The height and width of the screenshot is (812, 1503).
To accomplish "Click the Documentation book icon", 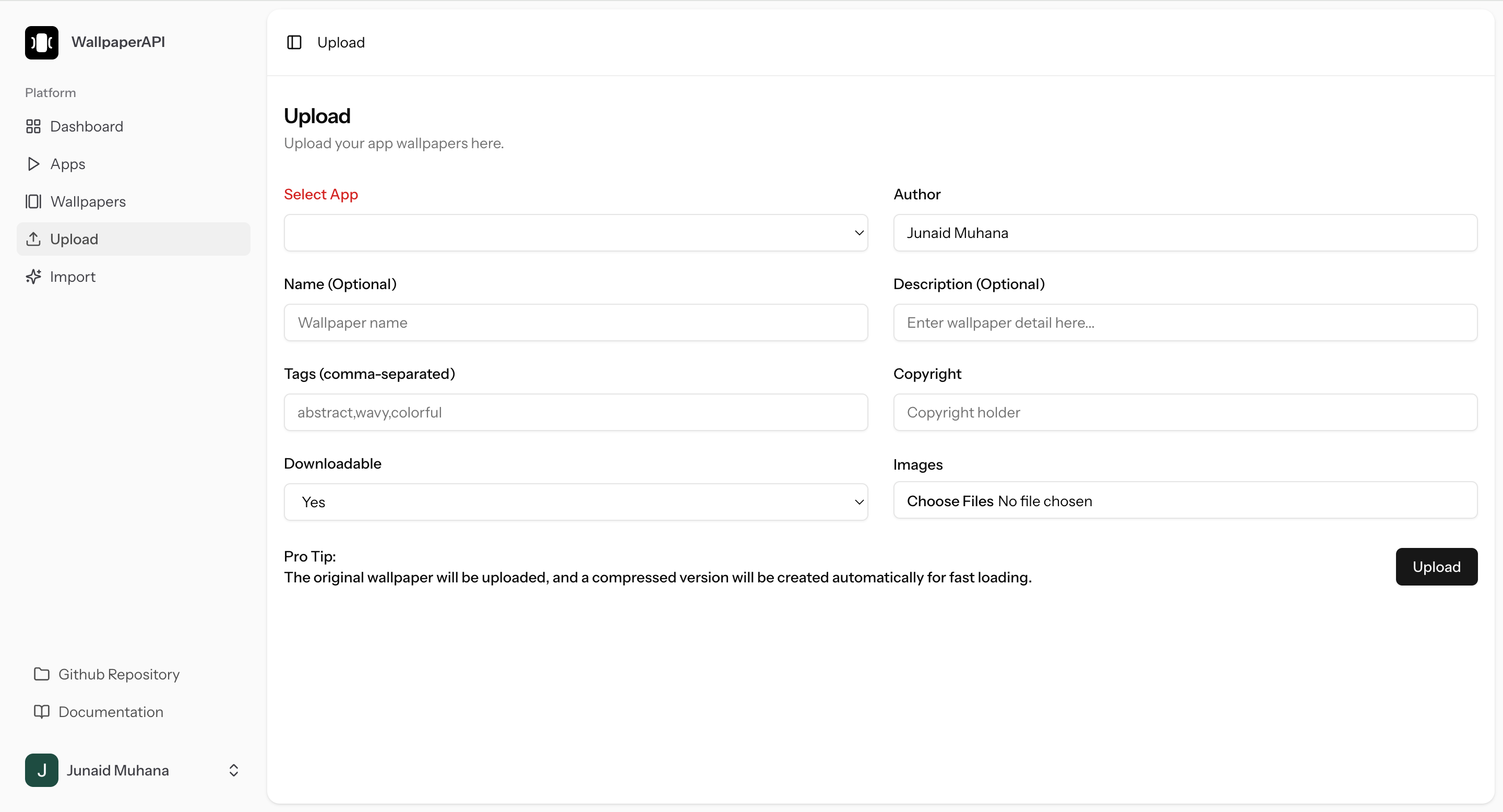I will (41, 712).
